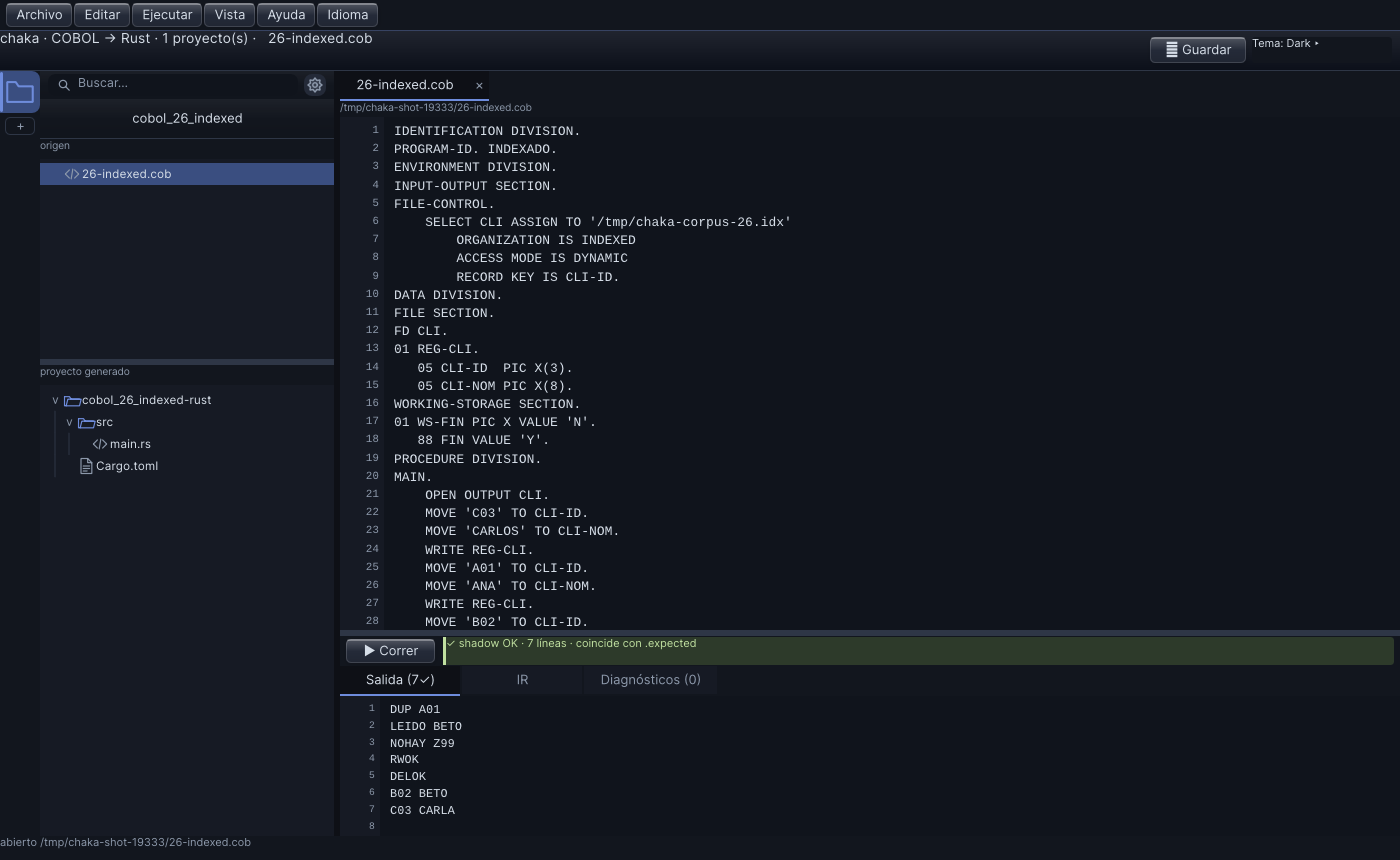This screenshot has height=860, width=1400.
Task: Open the project explorer folder icon
Action: click(20, 92)
